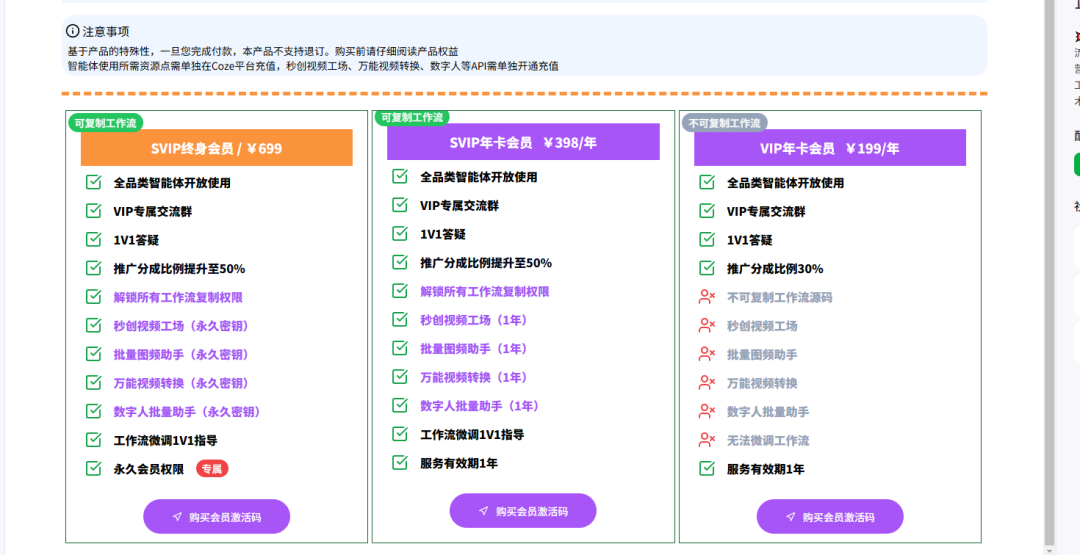Screen dimensions: 1080x555
Task: Click checkmark beside 推广分成比例30%
Action: (x=707, y=268)
